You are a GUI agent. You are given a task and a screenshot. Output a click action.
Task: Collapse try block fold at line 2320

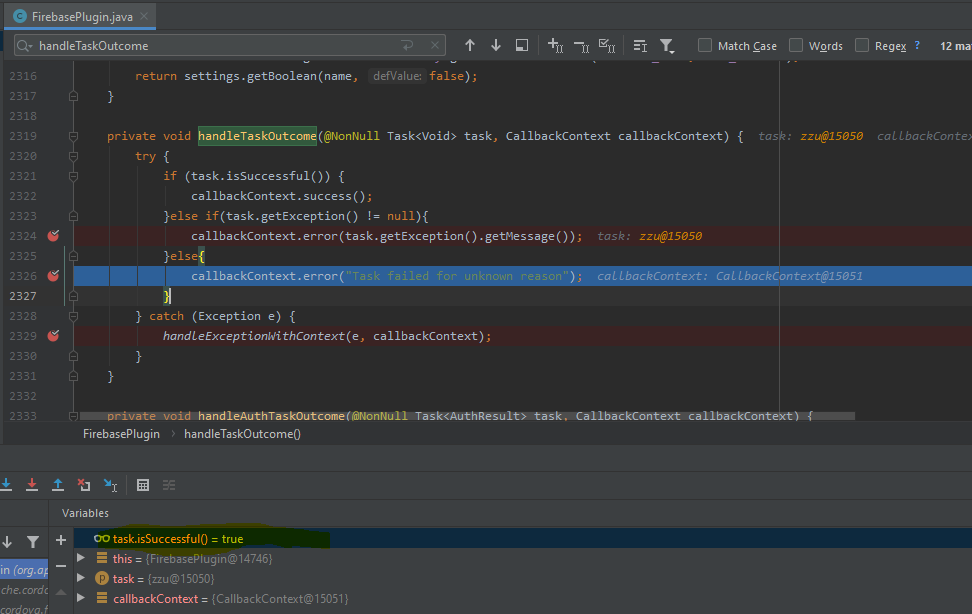73,156
